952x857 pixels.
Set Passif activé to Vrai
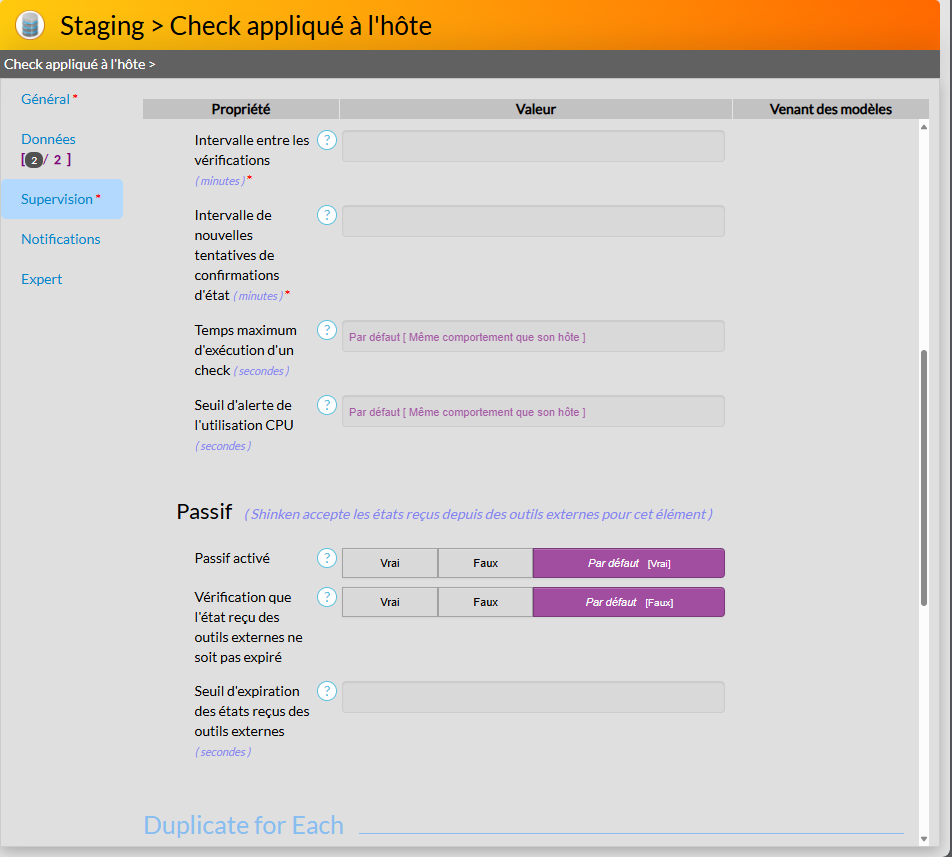point(390,563)
